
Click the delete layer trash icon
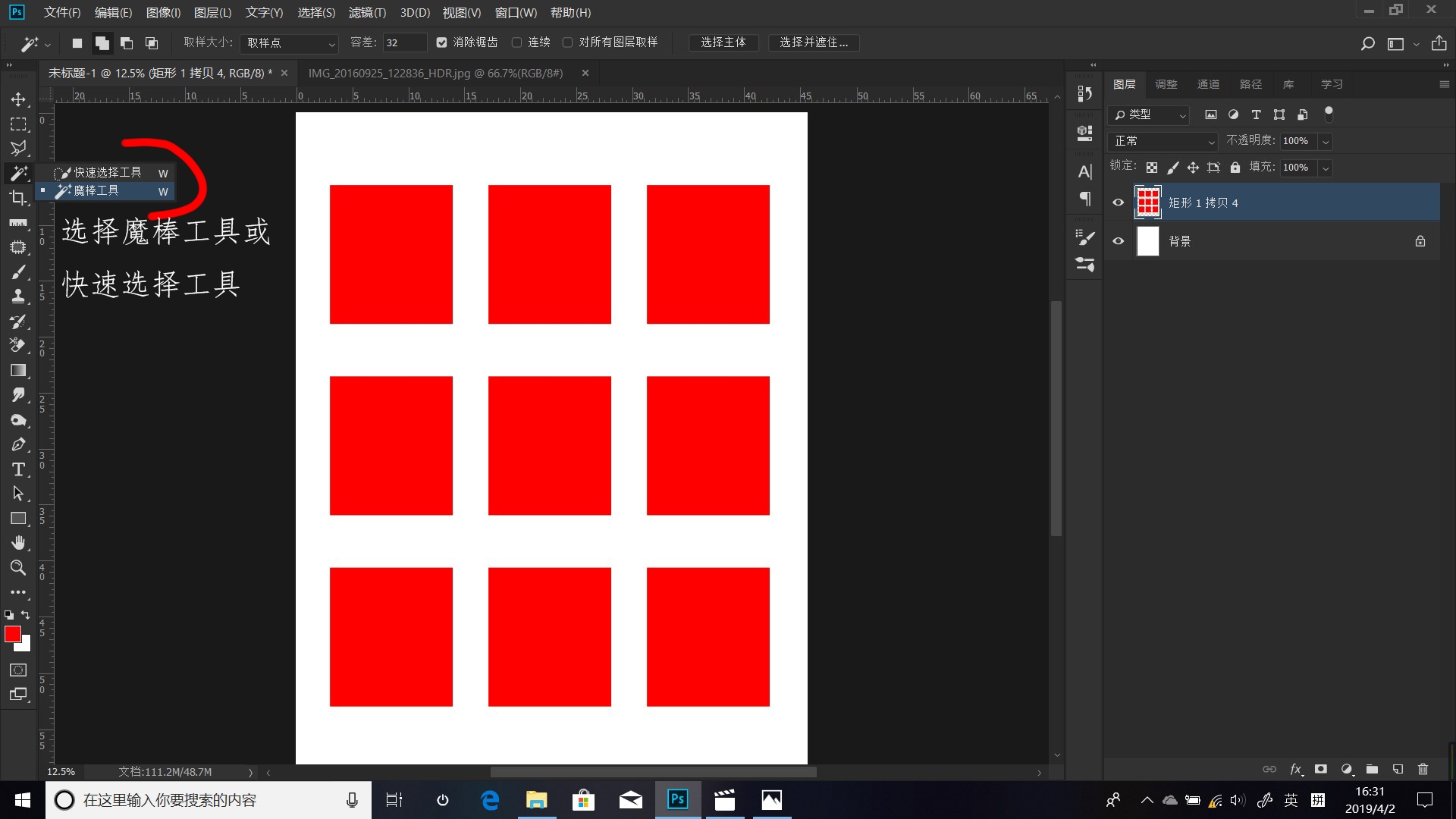click(x=1423, y=769)
